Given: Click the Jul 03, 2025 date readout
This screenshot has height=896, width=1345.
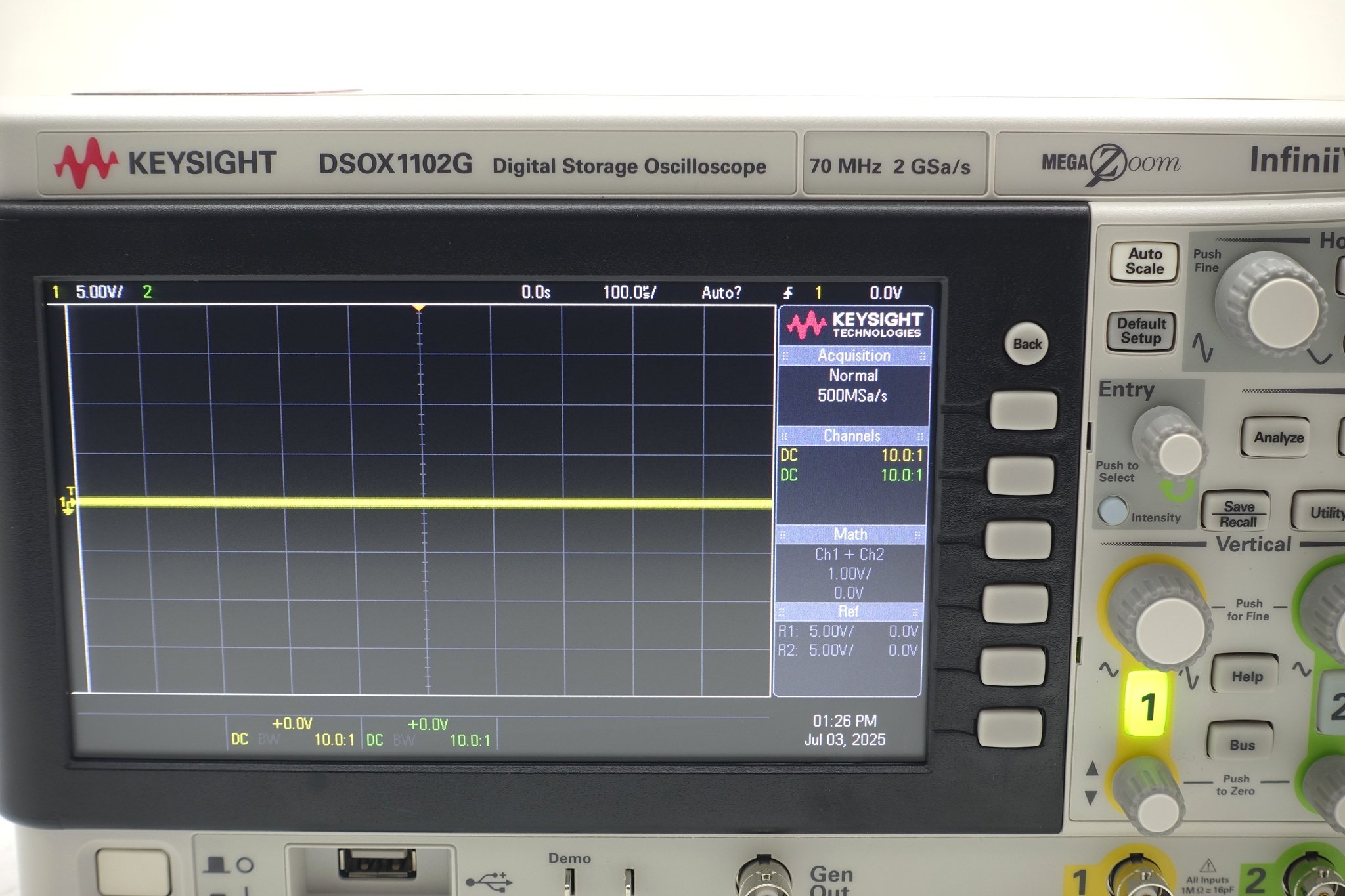Looking at the screenshot, I should point(845,740).
